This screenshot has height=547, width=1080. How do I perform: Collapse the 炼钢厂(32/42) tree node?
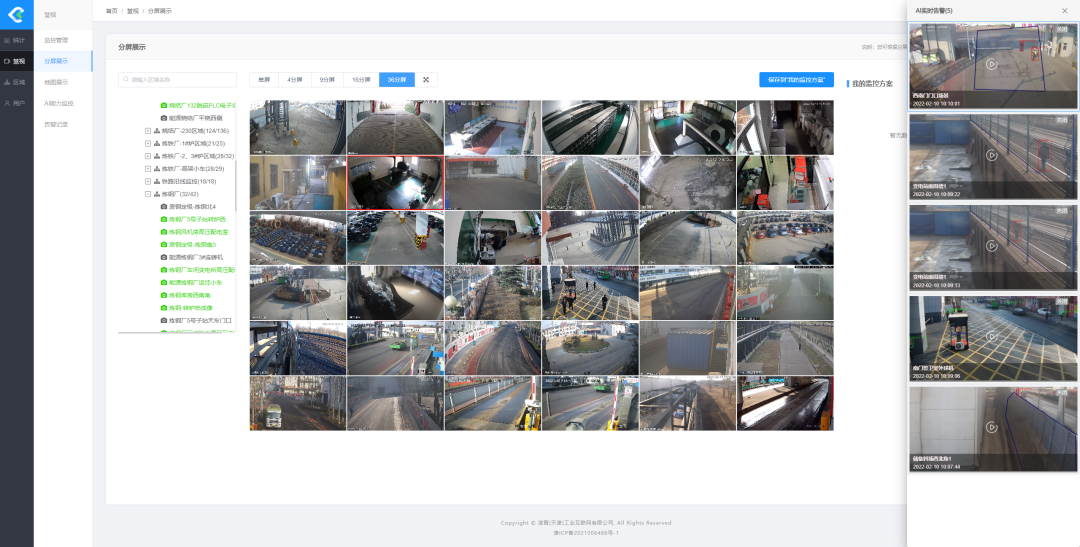point(148,194)
